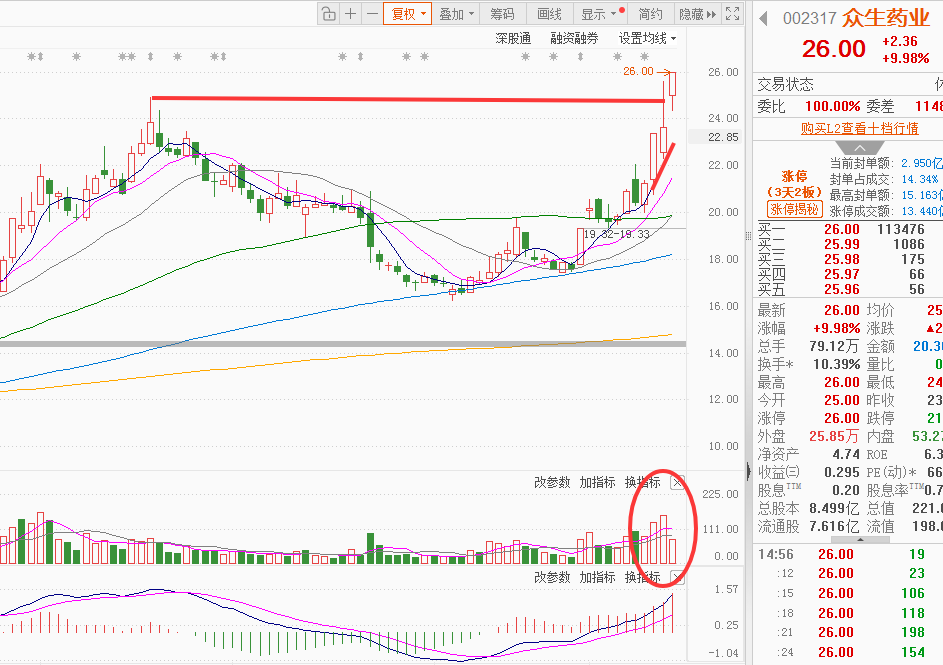Click the 19.32-19.33 gap label on chart

click(x=617, y=234)
